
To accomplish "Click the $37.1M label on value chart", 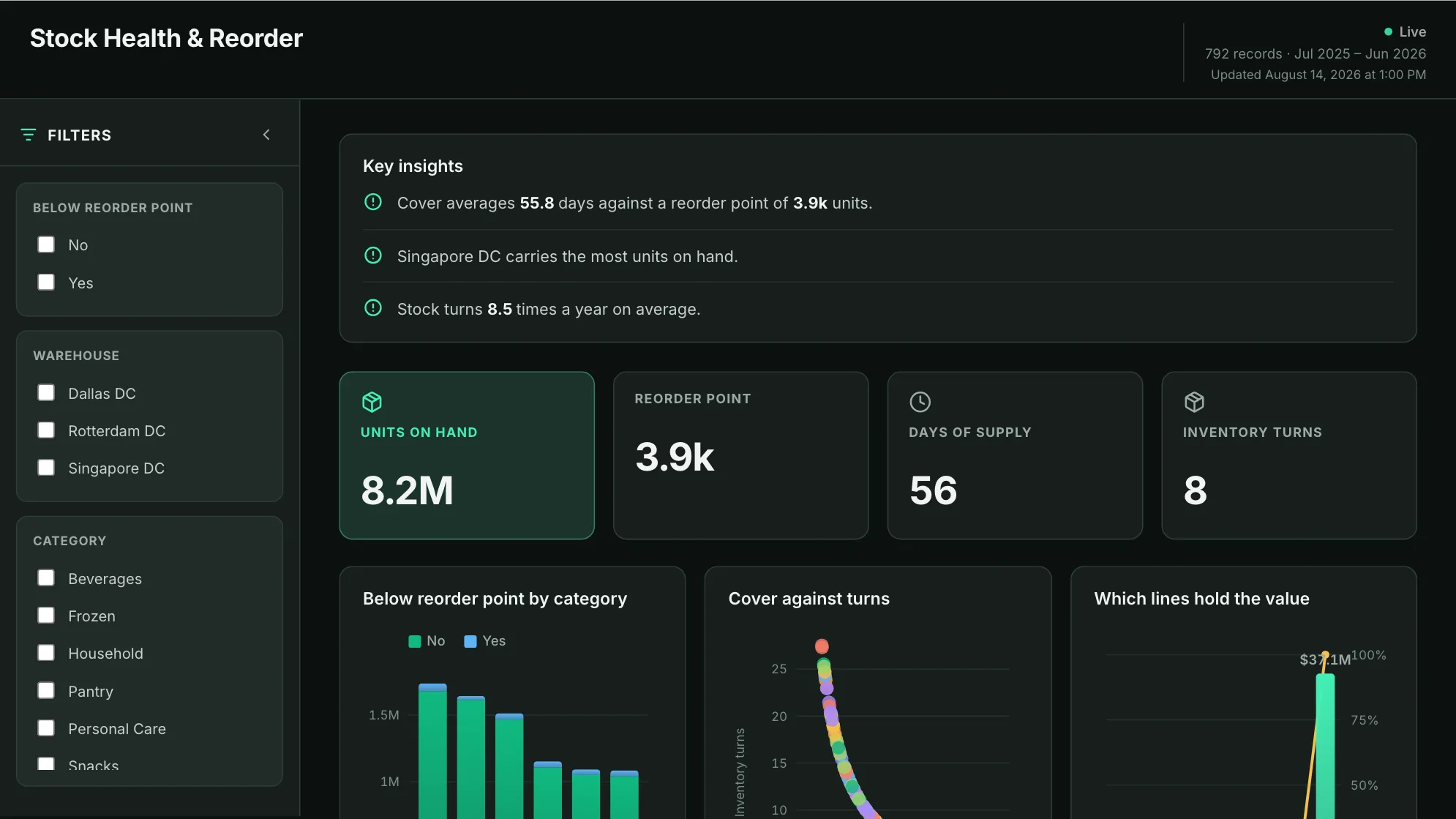I will coord(1325,659).
